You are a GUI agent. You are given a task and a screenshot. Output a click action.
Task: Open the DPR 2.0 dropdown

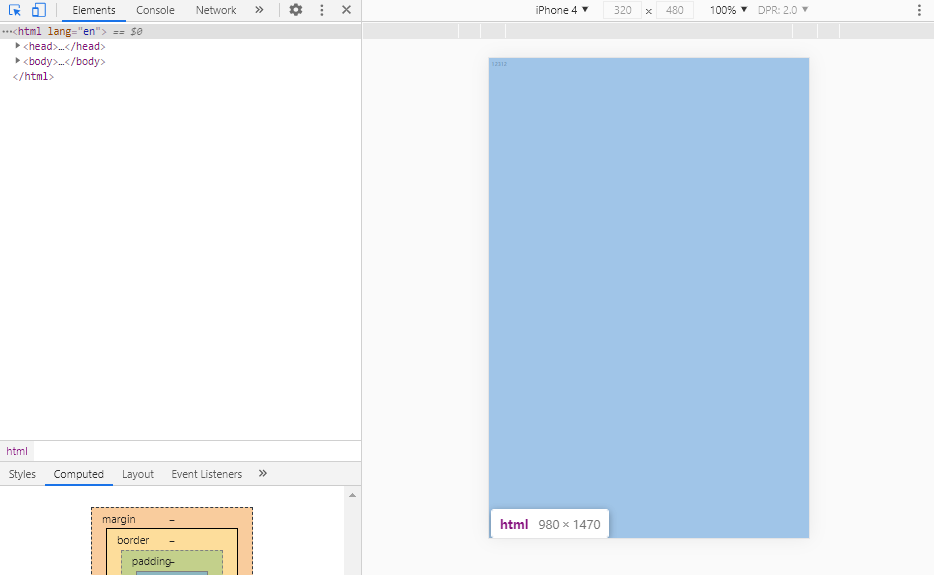click(x=783, y=10)
